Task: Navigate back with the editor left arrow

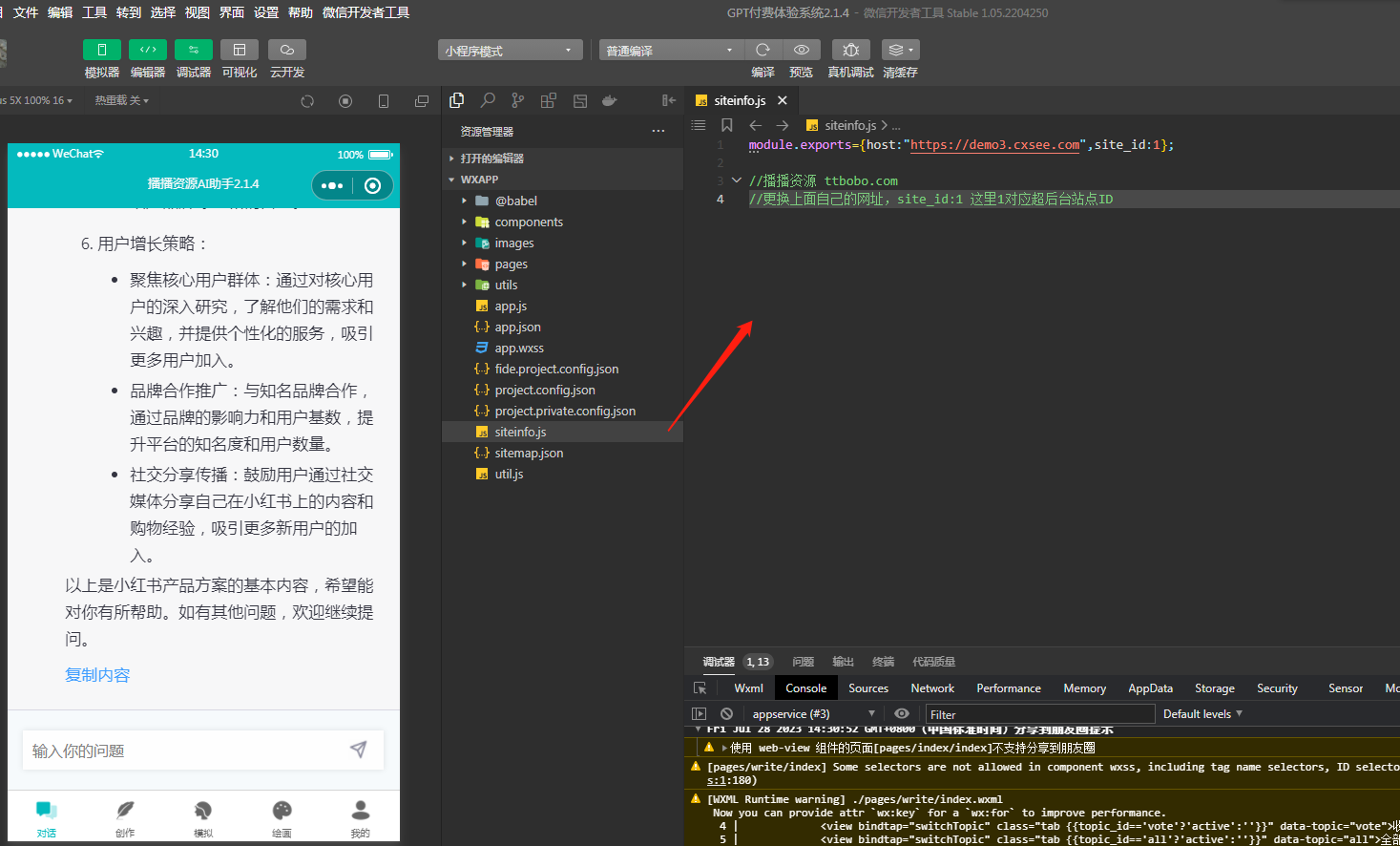Action: 755,125
